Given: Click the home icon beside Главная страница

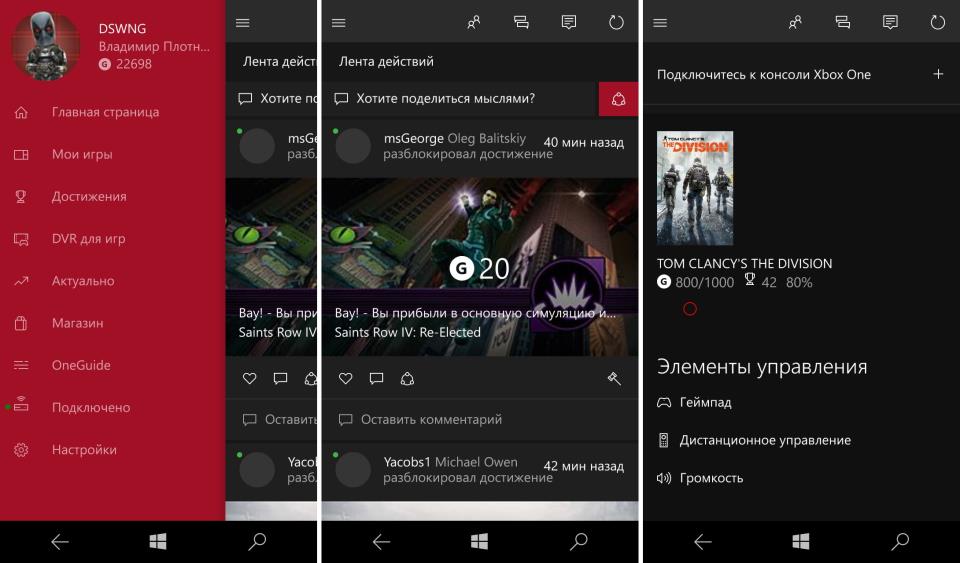Looking at the screenshot, I should (21, 113).
